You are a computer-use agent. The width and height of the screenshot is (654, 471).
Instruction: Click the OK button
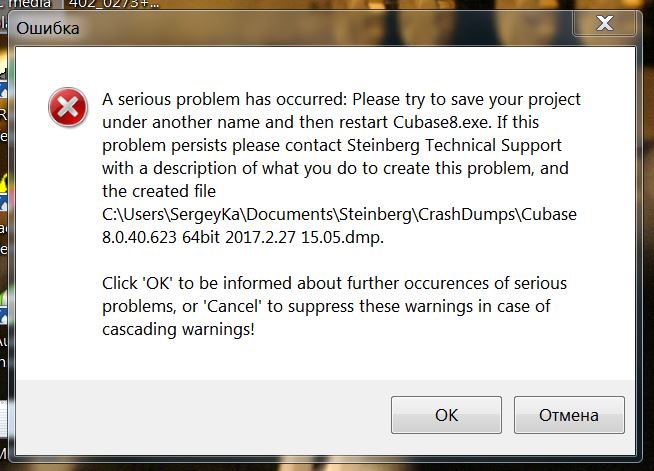[446, 415]
